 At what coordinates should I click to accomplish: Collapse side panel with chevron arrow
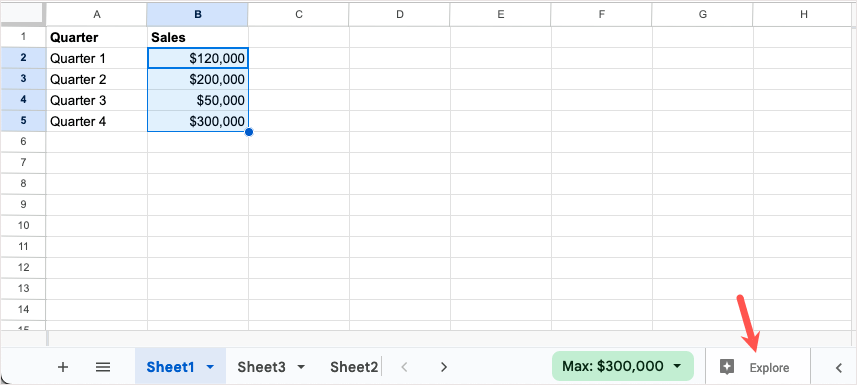click(x=838, y=368)
